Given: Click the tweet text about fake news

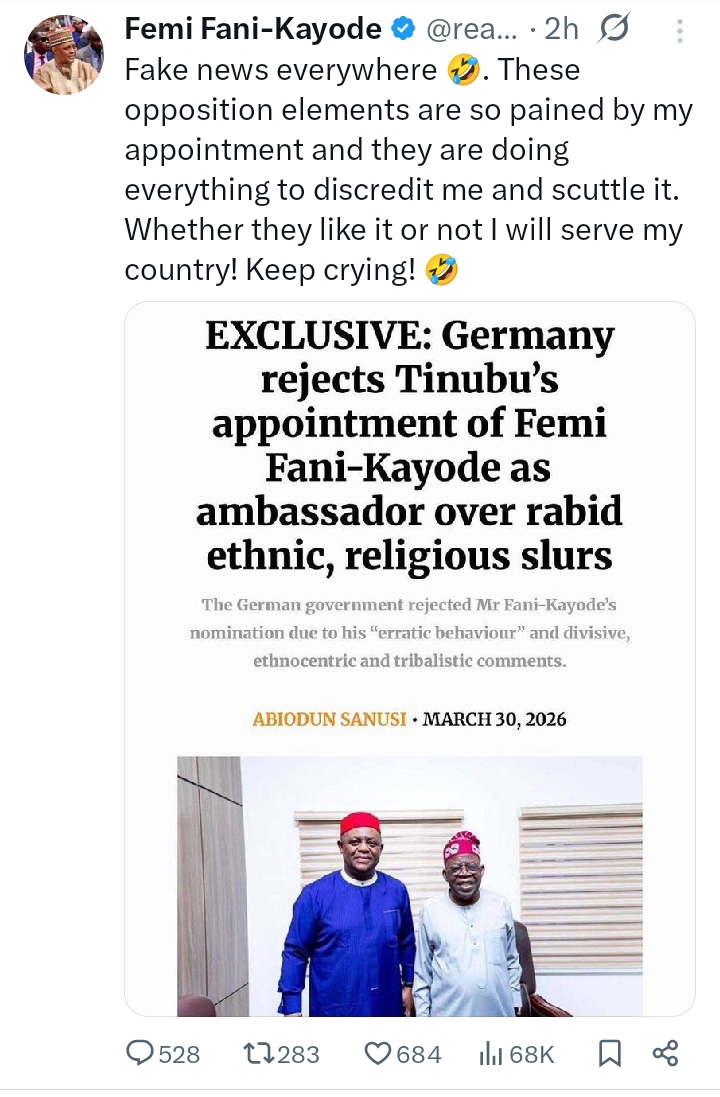Looking at the screenshot, I should pyautogui.click(x=400, y=170).
